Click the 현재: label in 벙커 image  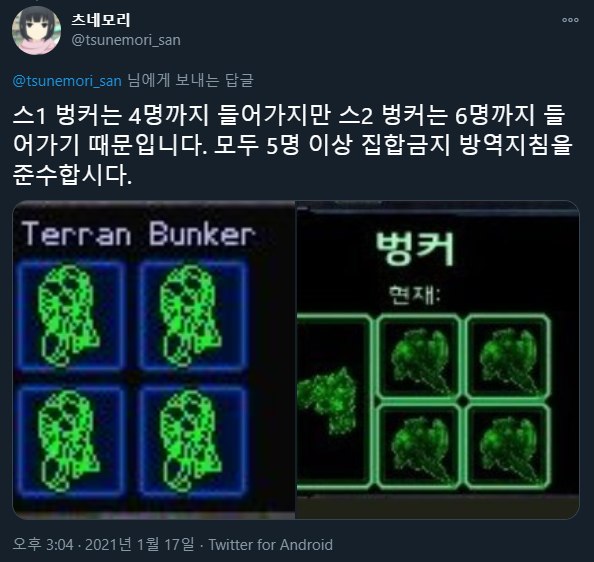(414, 295)
